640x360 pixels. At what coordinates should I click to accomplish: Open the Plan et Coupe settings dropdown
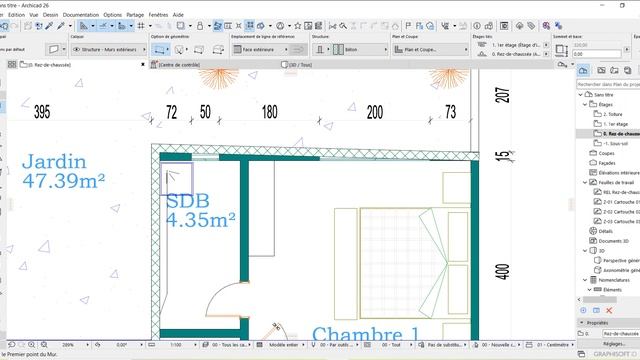(x=430, y=49)
